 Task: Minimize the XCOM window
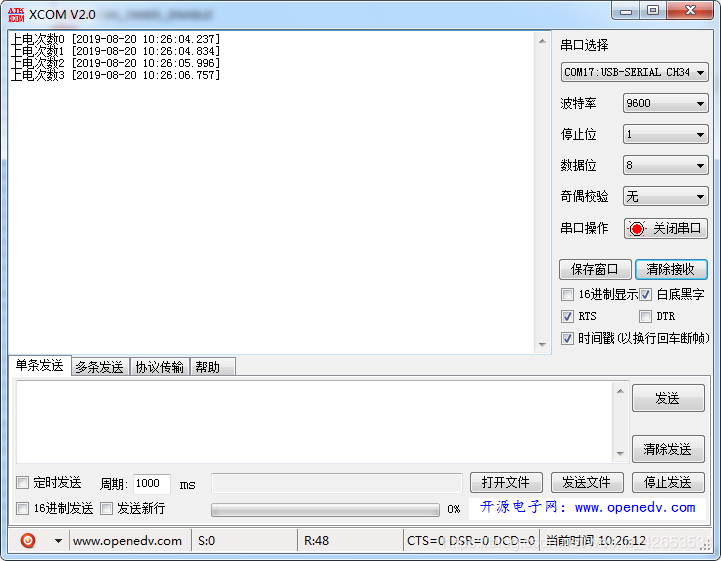point(626,11)
